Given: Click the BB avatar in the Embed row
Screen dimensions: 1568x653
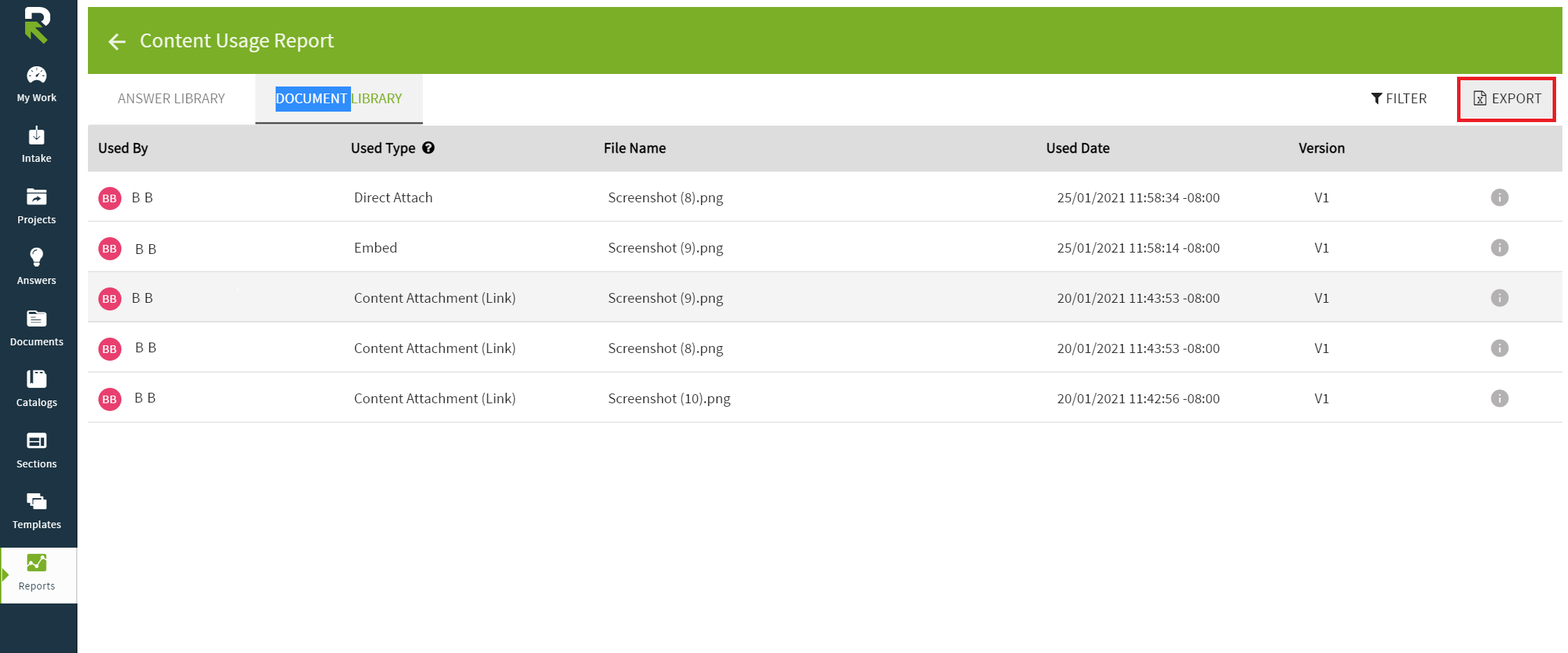Looking at the screenshot, I should (x=110, y=248).
